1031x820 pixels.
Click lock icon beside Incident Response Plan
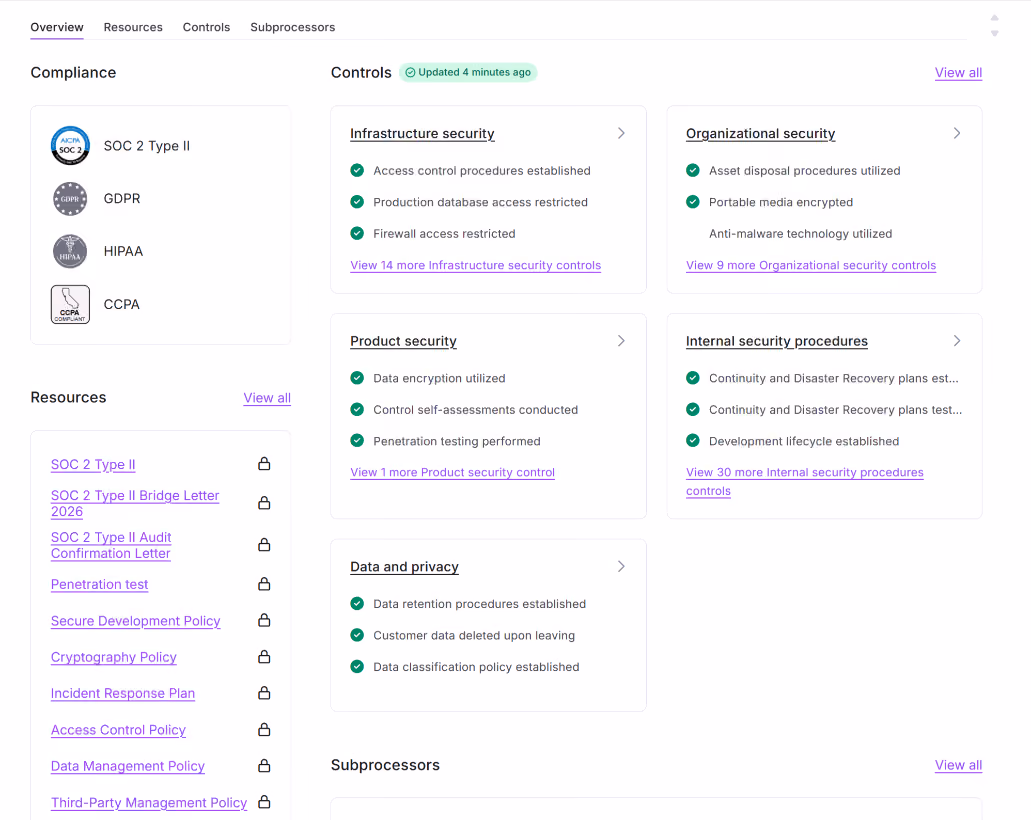click(x=264, y=693)
